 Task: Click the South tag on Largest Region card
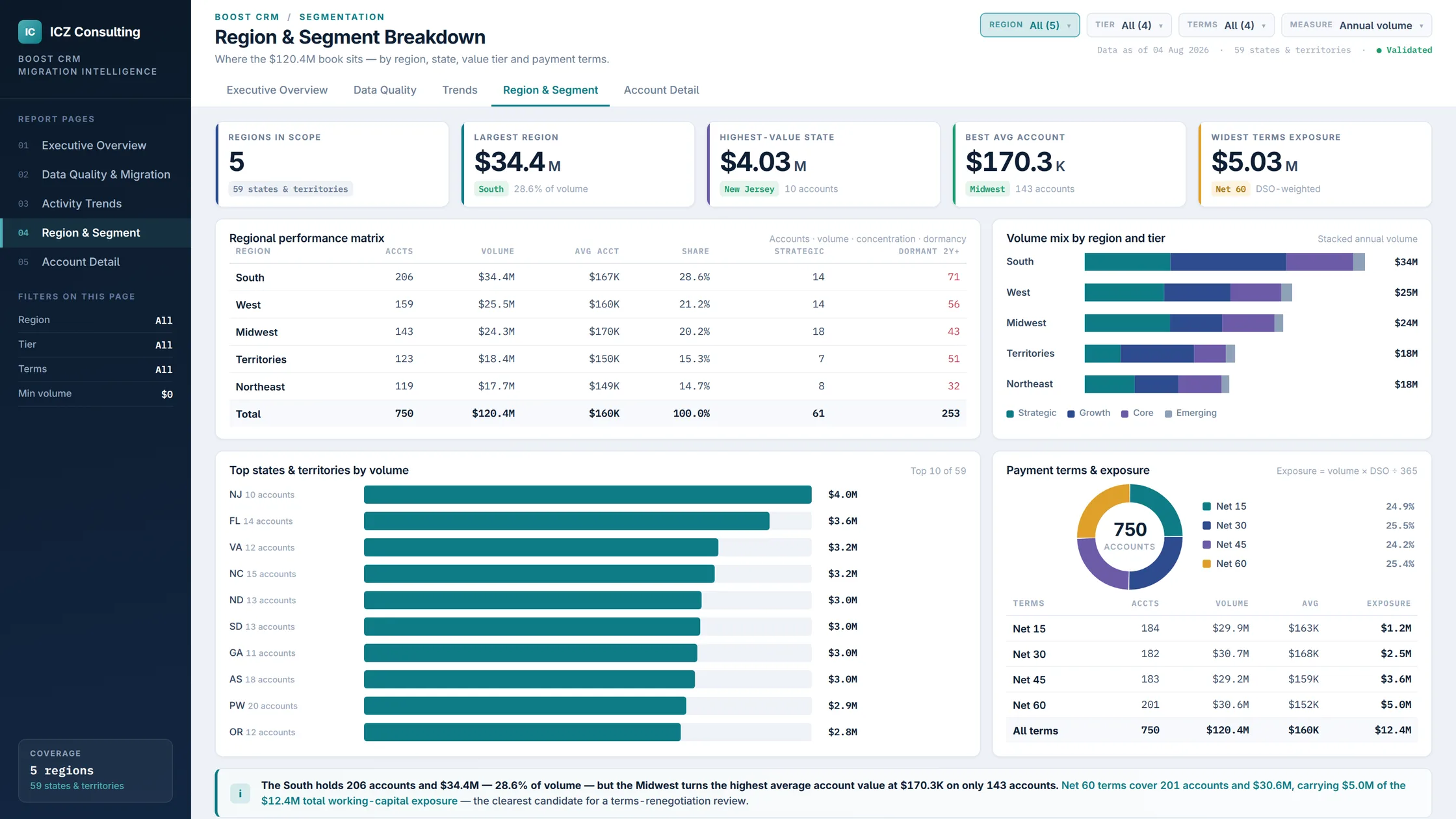(x=491, y=189)
